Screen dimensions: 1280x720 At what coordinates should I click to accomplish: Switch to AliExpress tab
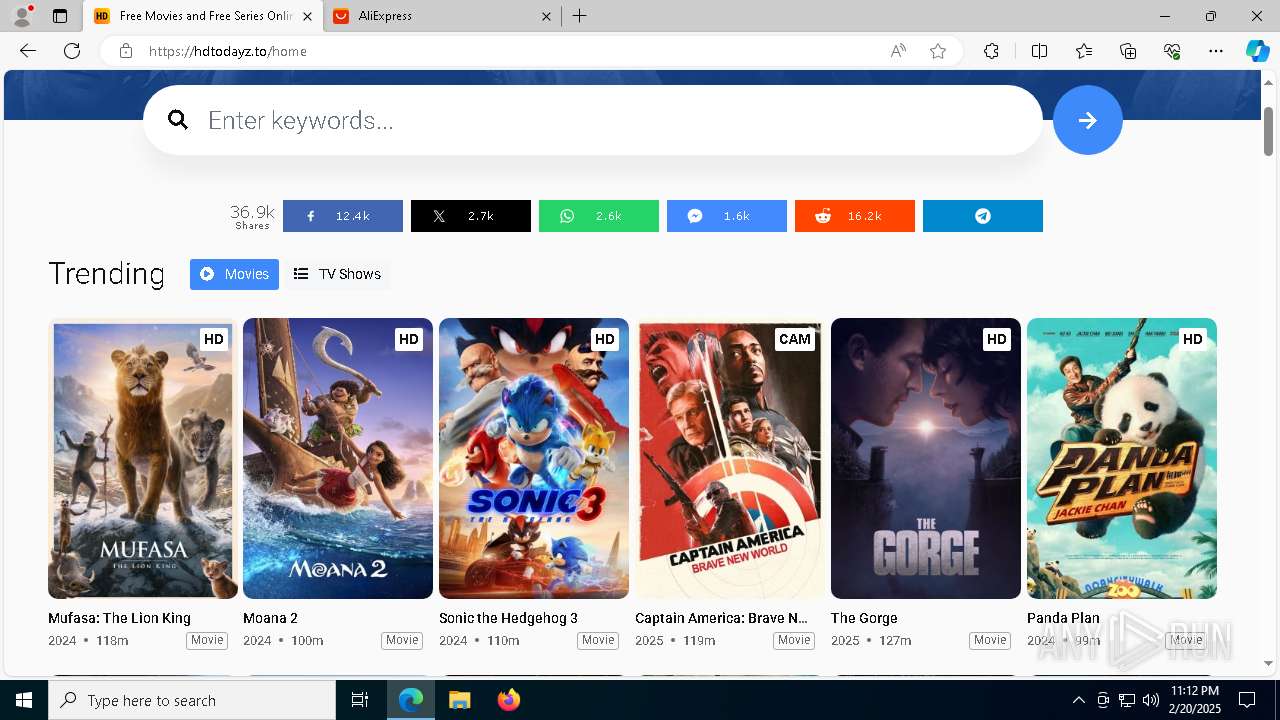click(440, 16)
